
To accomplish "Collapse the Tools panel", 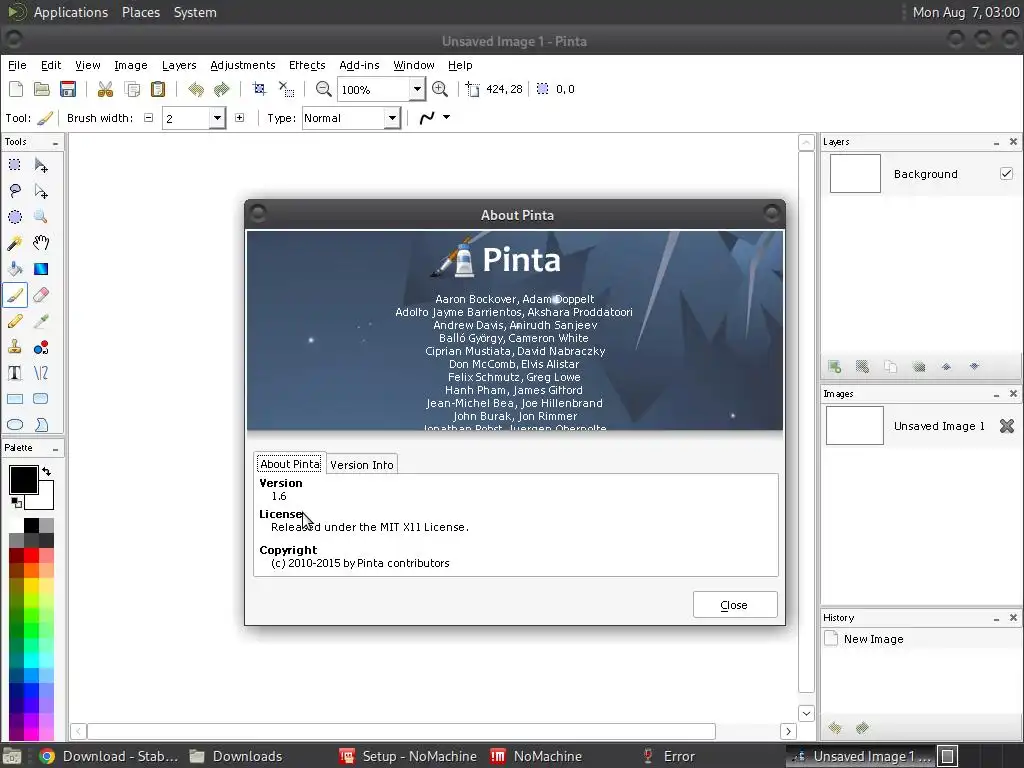I will coord(56,142).
